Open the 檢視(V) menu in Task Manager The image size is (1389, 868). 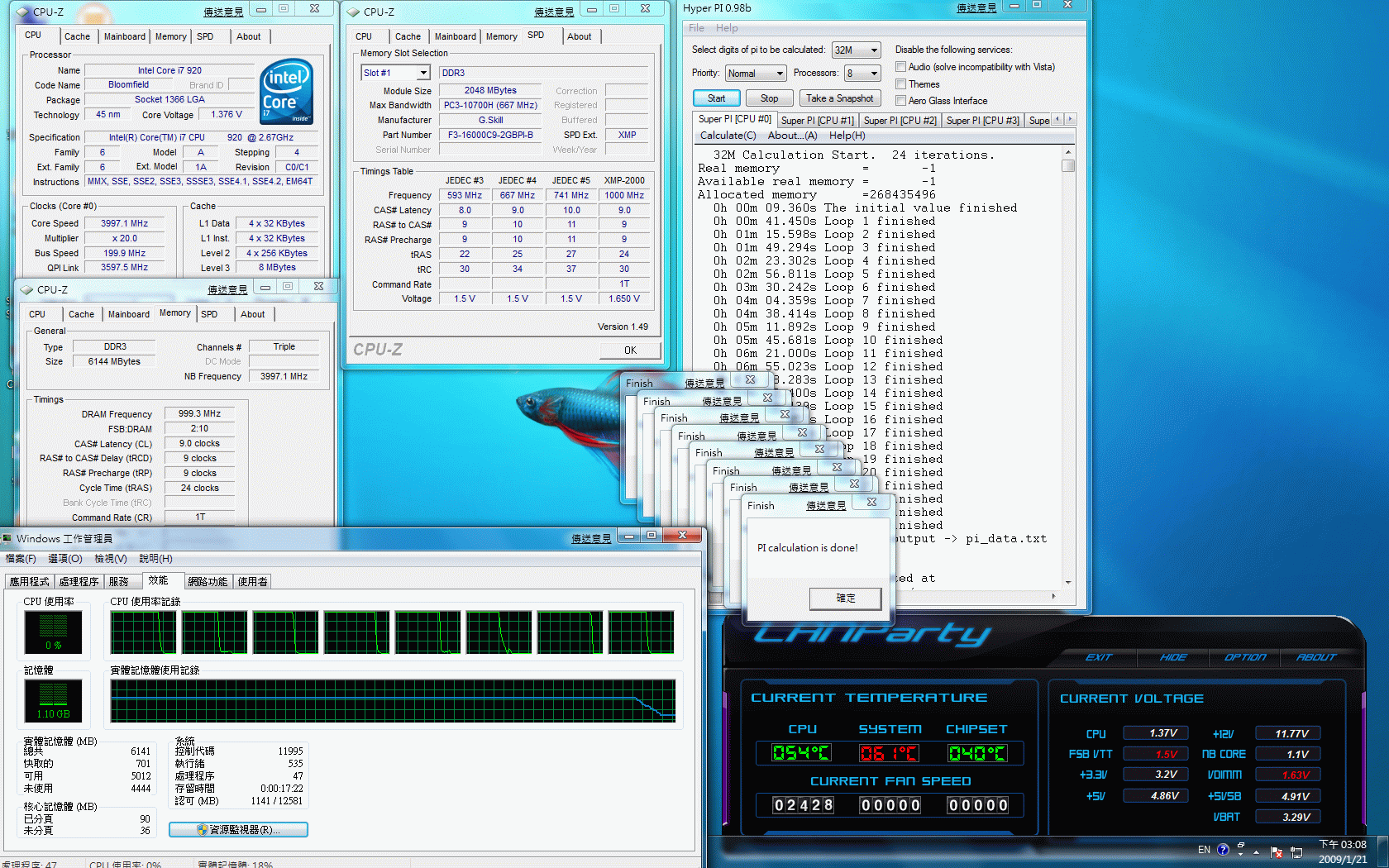click(111, 559)
